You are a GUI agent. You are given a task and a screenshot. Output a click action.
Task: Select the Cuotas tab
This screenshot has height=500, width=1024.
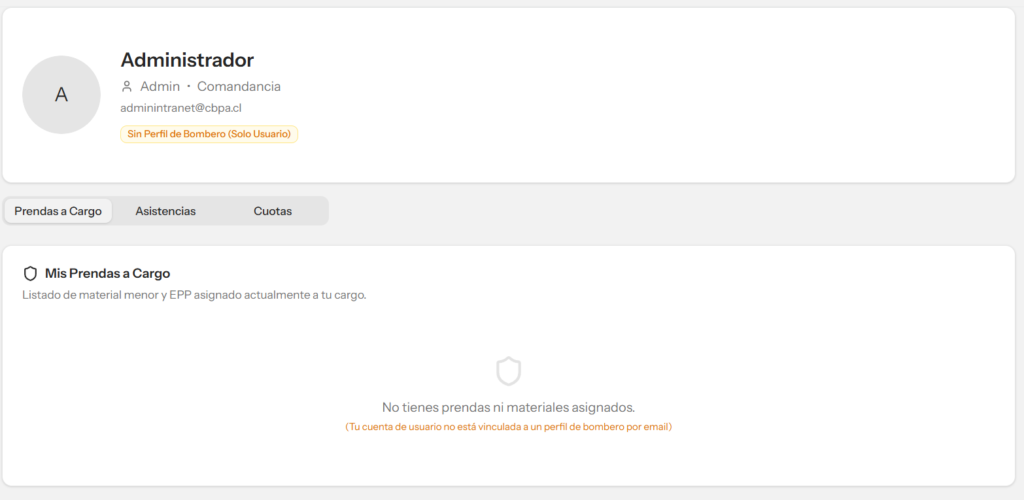[x=272, y=211]
